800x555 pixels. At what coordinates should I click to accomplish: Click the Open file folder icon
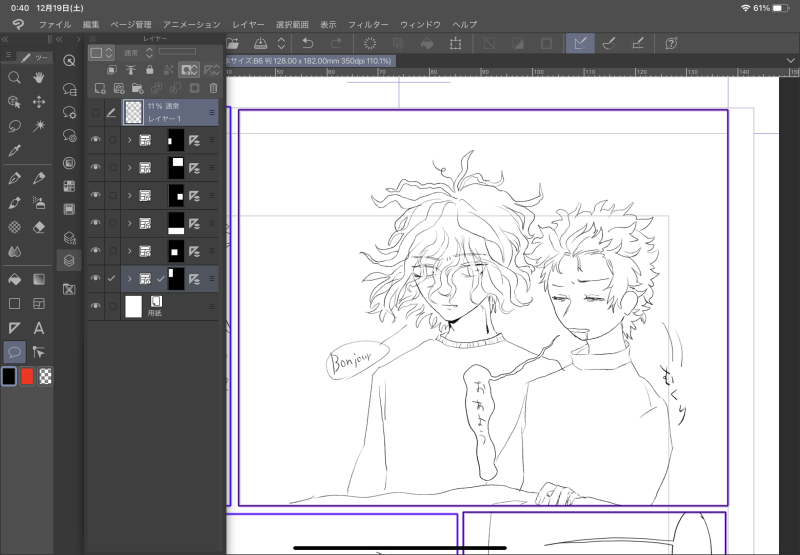(233, 43)
